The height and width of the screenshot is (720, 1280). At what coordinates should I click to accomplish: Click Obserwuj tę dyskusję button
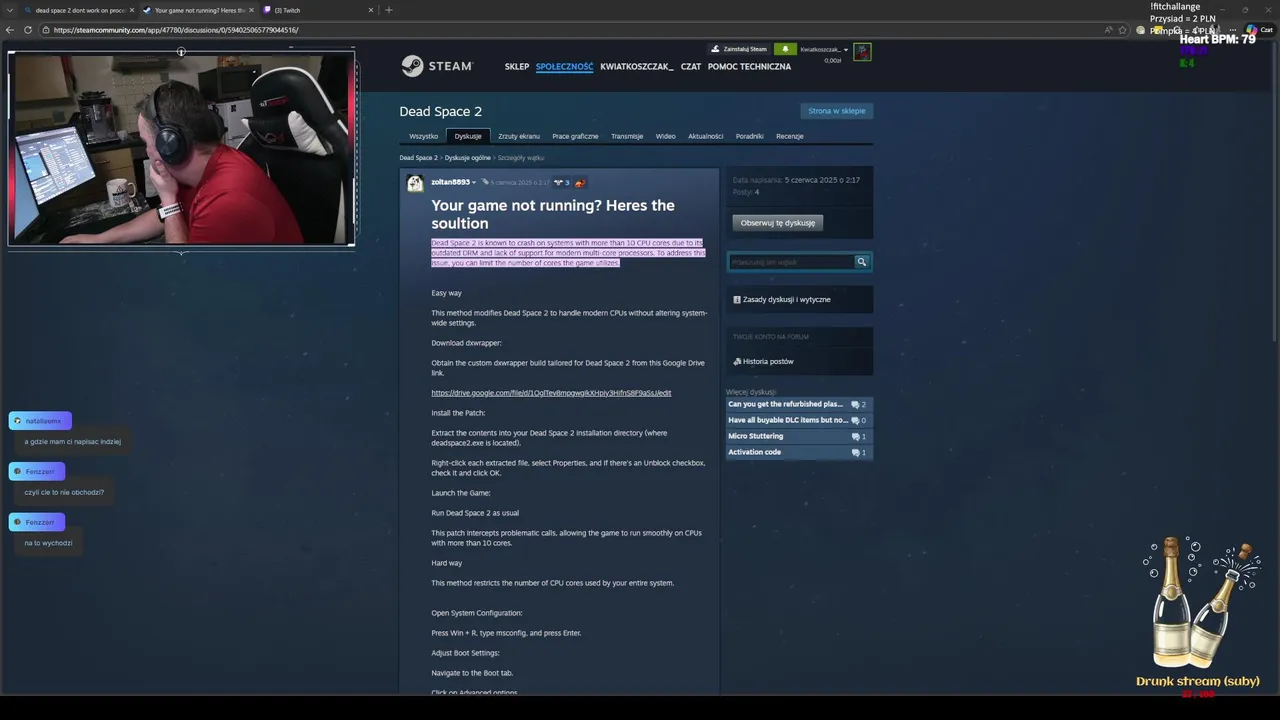pyautogui.click(x=778, y=223)
